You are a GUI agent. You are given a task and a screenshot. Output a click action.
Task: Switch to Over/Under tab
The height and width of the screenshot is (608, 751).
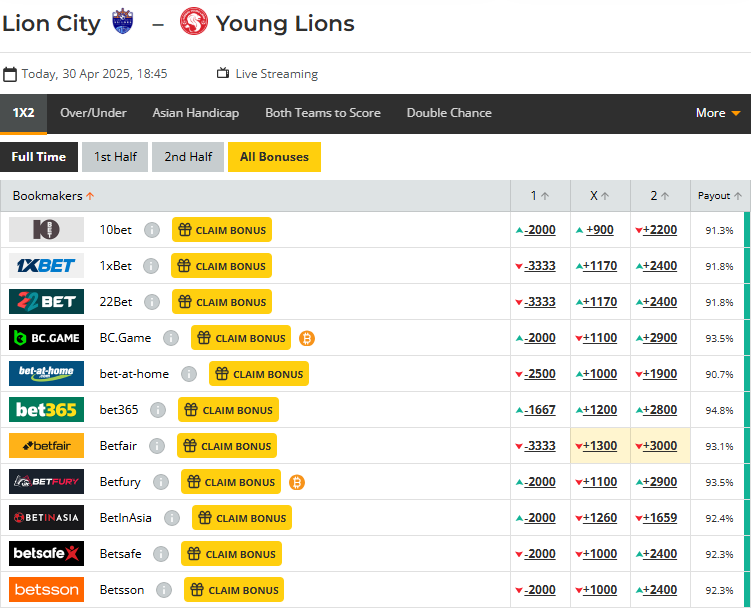click(x=93, y=113)
